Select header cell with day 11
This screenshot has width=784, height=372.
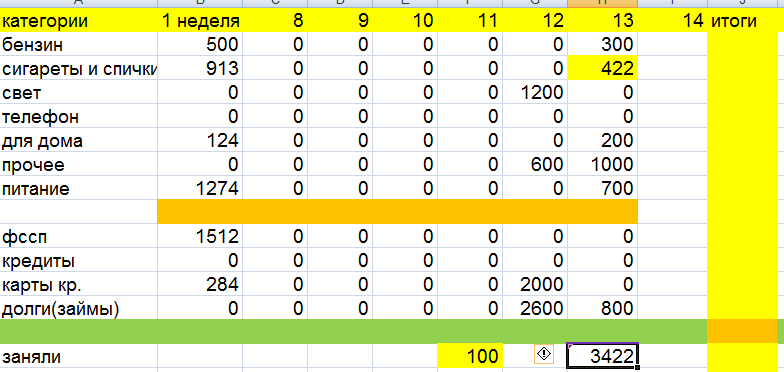[x=470, y=20]
